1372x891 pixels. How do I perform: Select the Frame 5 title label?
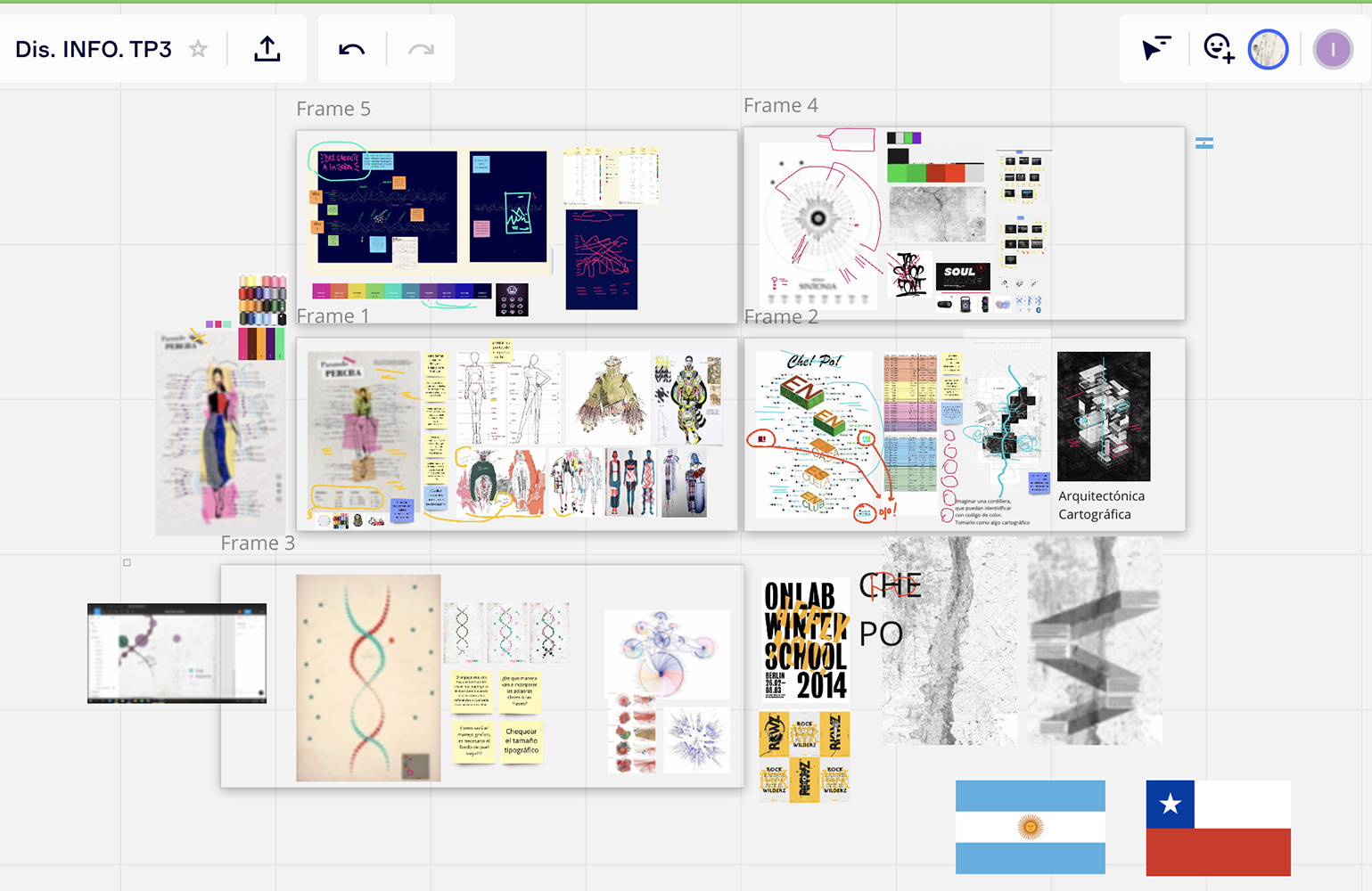tap(333, 108)
